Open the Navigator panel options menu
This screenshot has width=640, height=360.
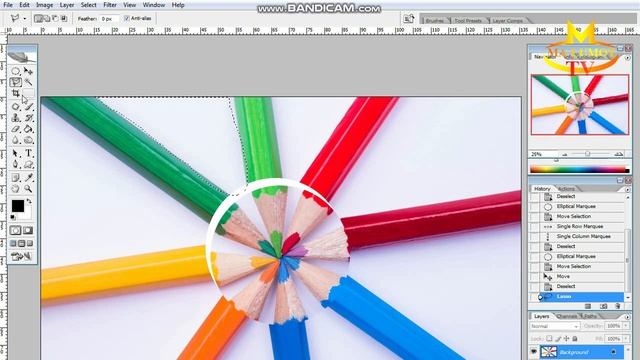(x=627, y=58)
